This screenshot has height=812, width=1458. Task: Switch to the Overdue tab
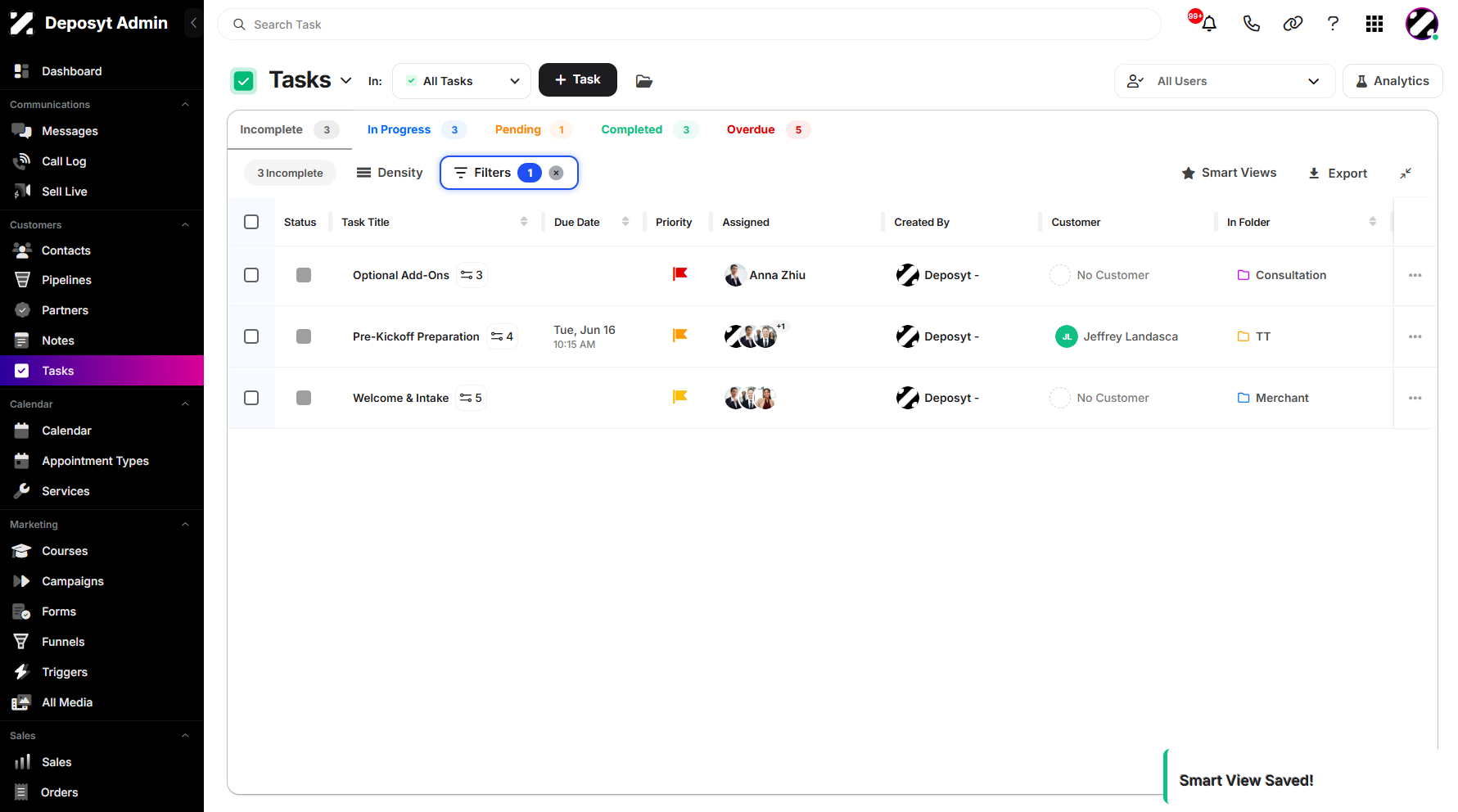click(x=768, y=129)
